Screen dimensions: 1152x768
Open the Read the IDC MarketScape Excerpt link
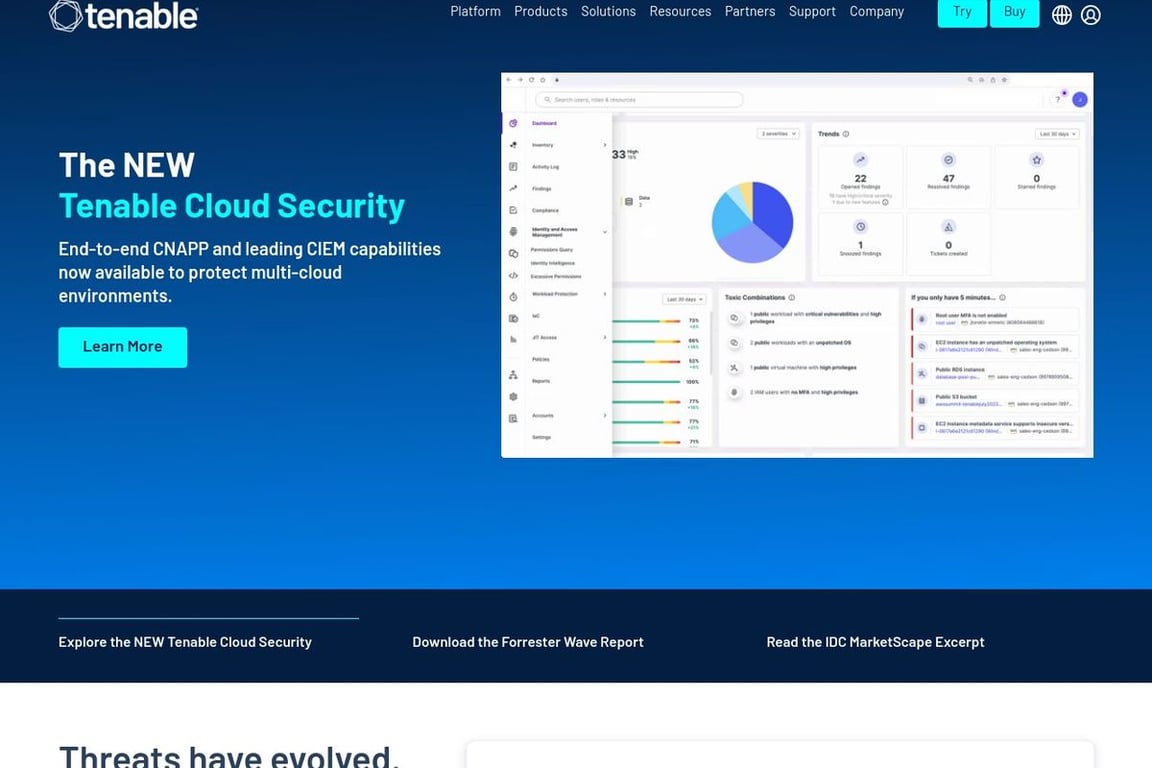point(875,641)
